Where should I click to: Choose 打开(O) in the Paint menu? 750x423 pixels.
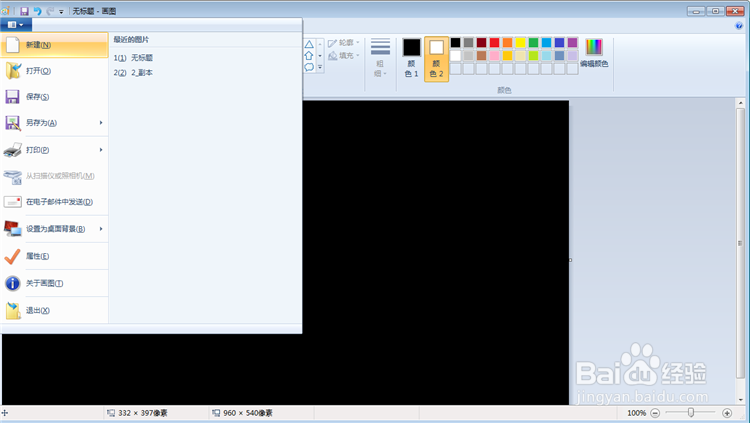pyautogui.click(x=55, y=71)
